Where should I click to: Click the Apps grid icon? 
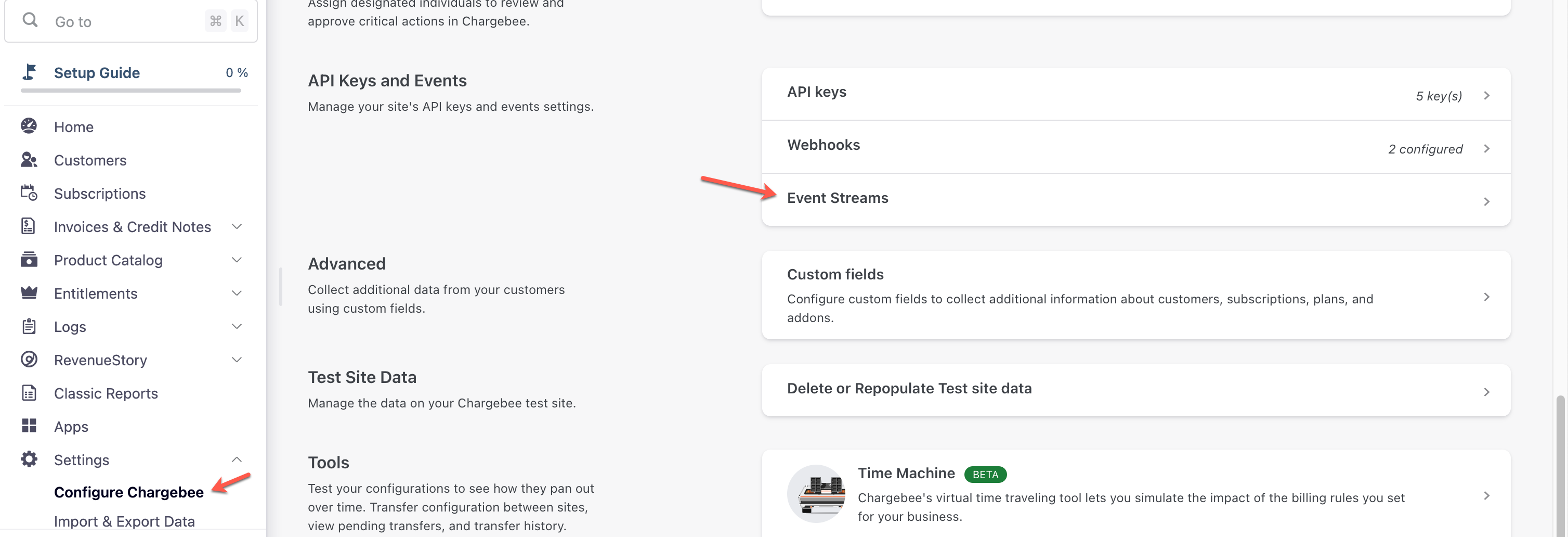tap(29, 426)
